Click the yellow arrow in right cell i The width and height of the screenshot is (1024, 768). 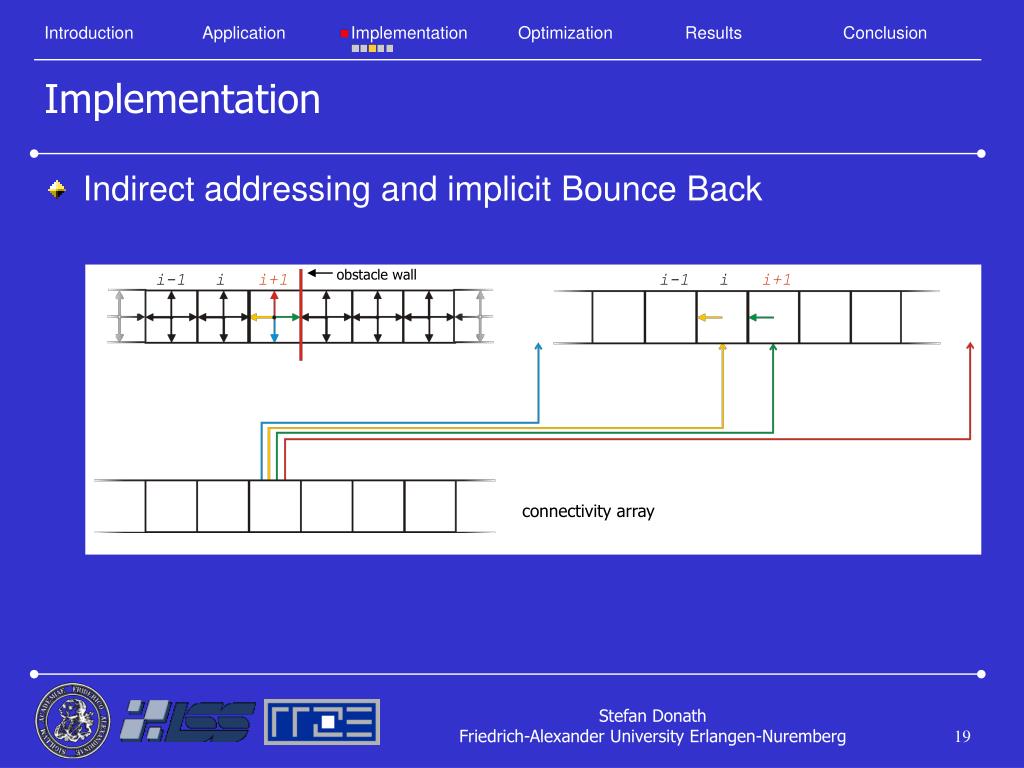point(710,317)
